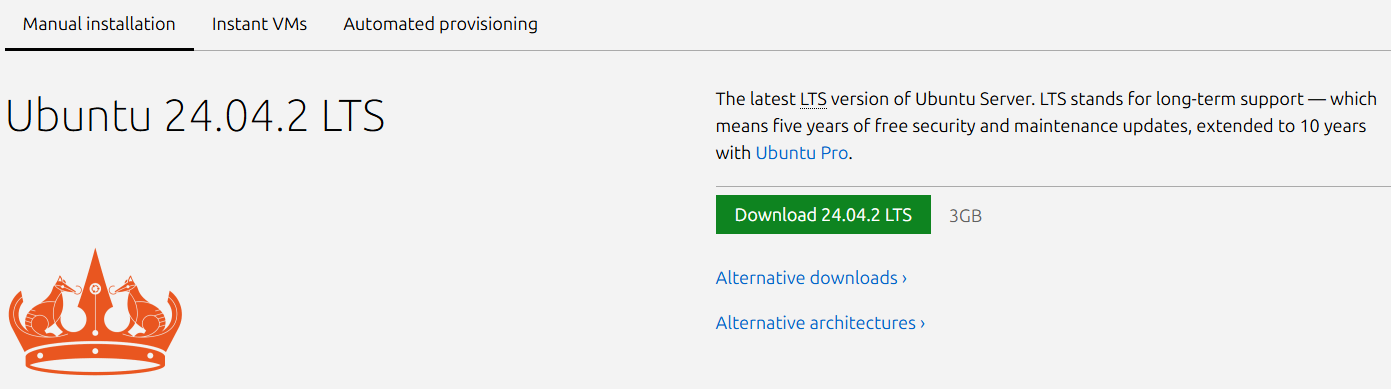
Task: Switch to the Instant VMs tab
Action: coord(259,24)
